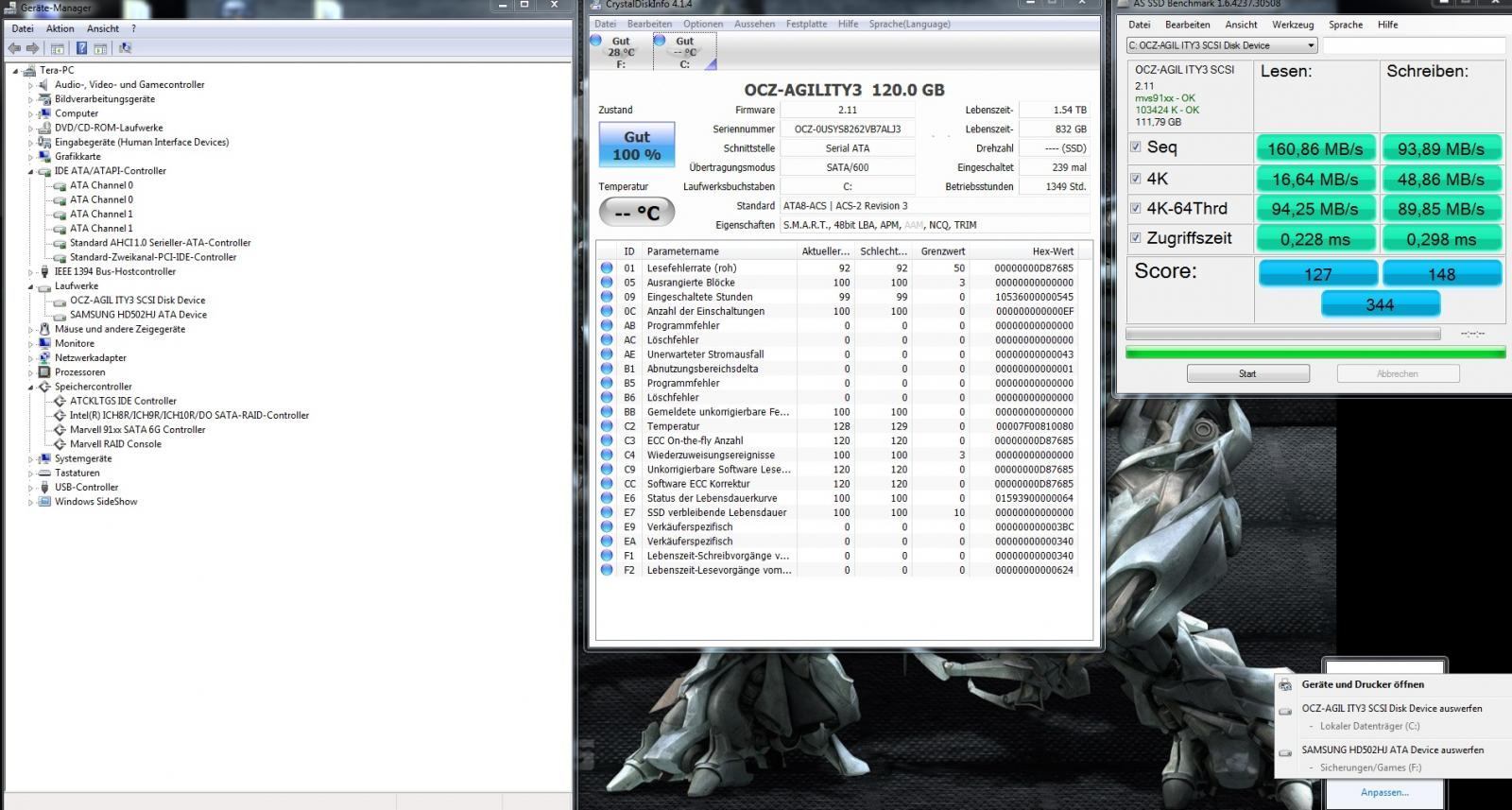Click the blue help icon in Geräte-Manager toolbar
This screenshot has width=1512, height=810.
click(x=82, y=48)
